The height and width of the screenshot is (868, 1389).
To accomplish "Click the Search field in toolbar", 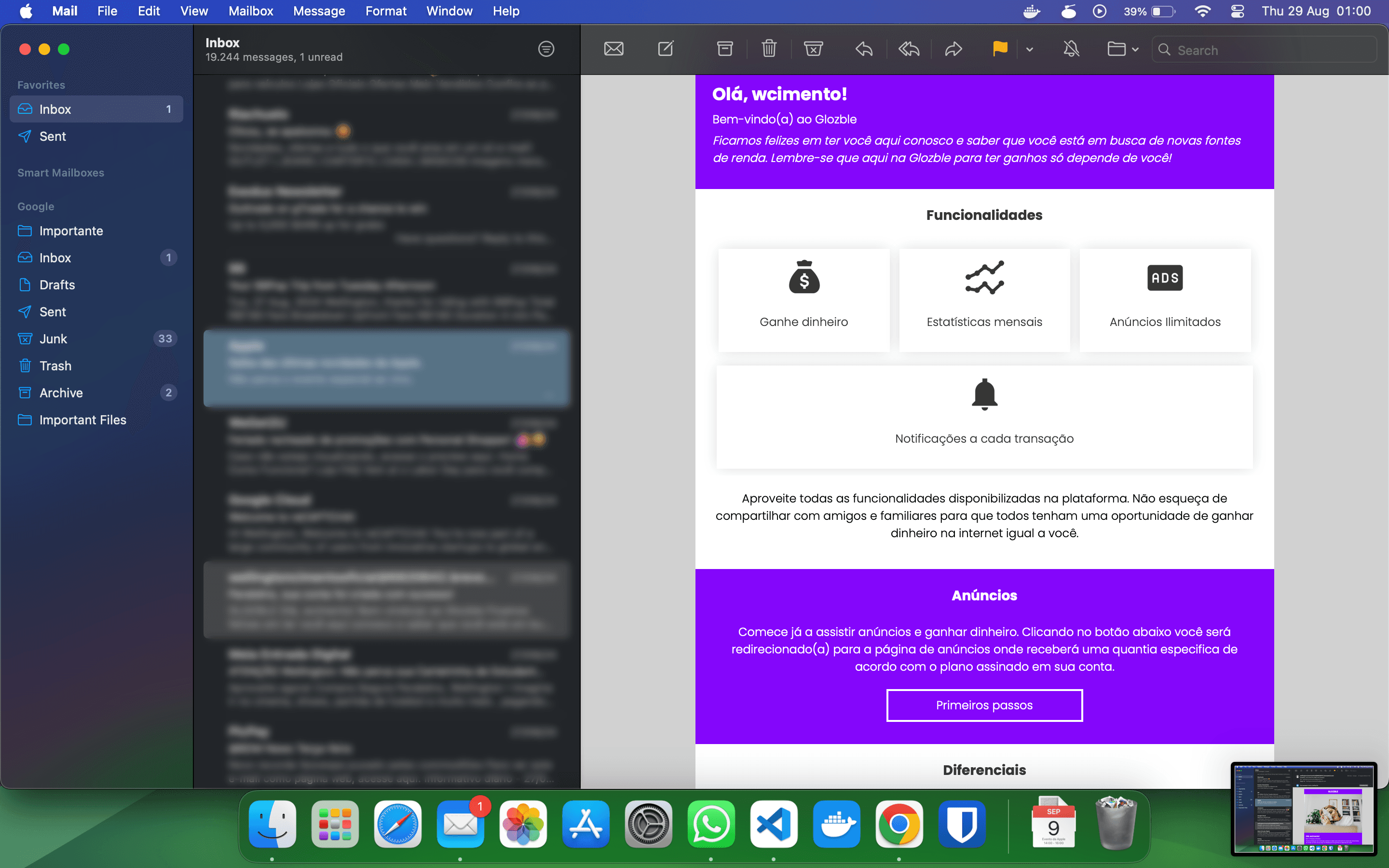I will click(x=1264, y=50).
